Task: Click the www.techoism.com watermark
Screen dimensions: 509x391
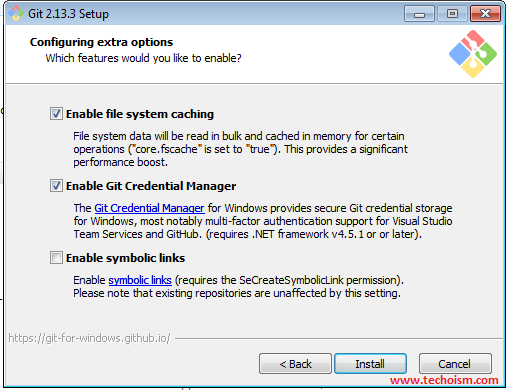Action: coord(444,380)
